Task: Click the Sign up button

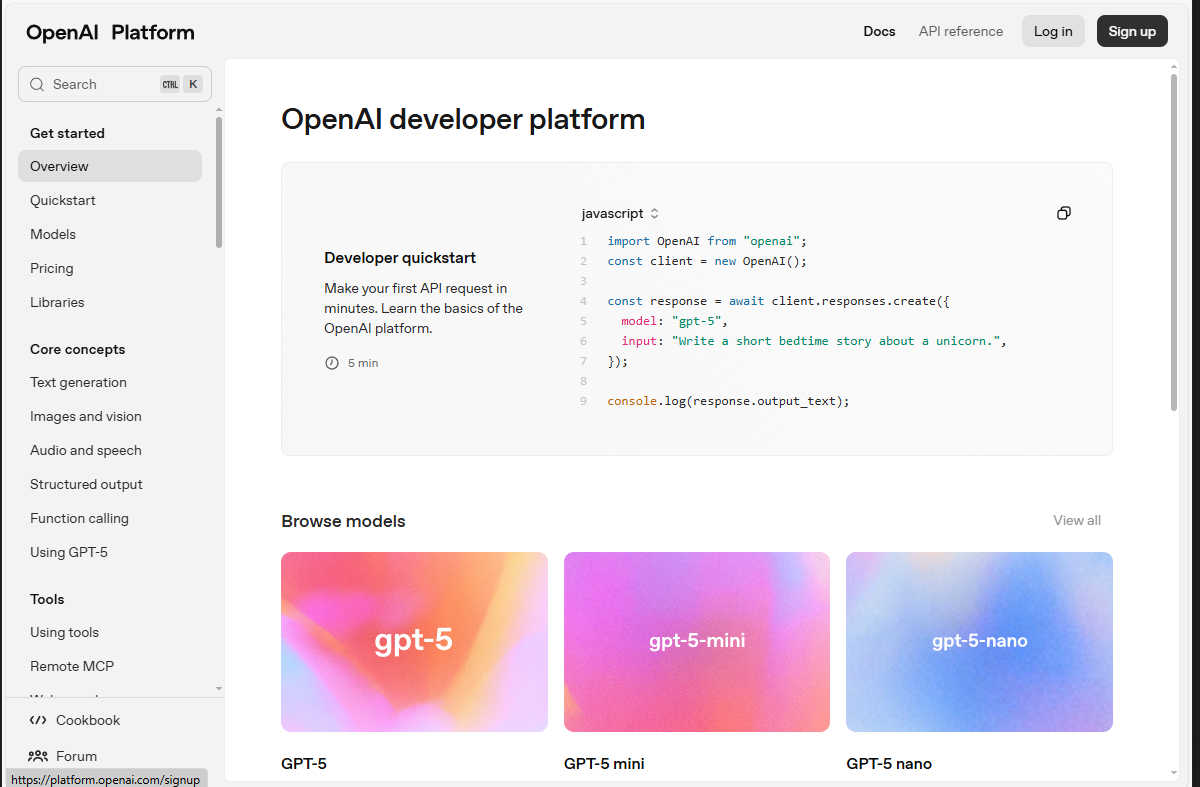Action: pos(1132,31)
